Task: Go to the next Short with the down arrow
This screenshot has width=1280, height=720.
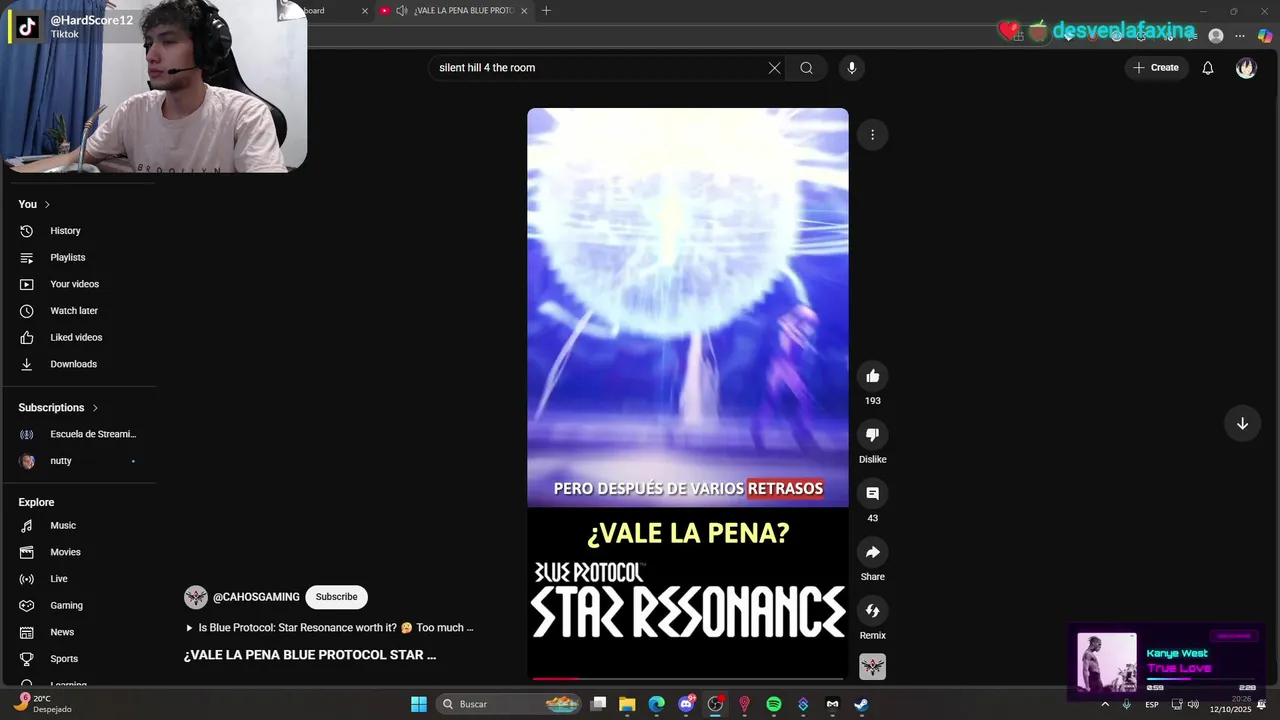Action: click(1242, 423)
